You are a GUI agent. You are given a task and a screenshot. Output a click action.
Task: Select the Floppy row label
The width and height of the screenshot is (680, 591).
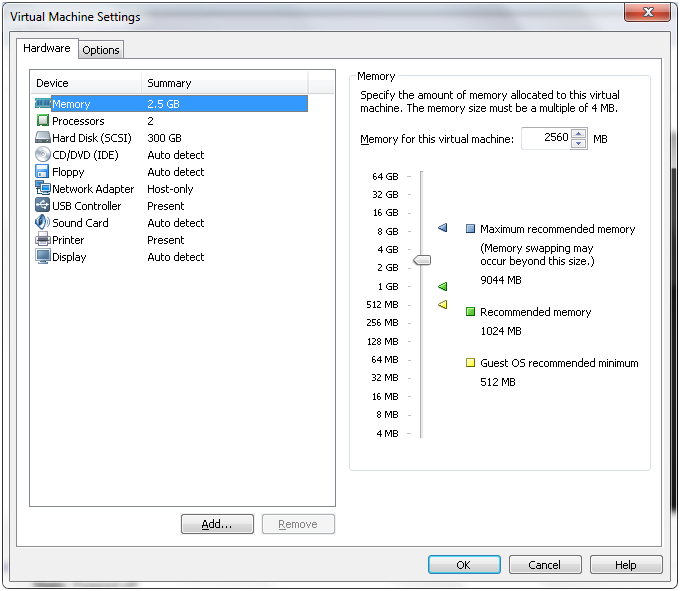[x=68, y=172]
